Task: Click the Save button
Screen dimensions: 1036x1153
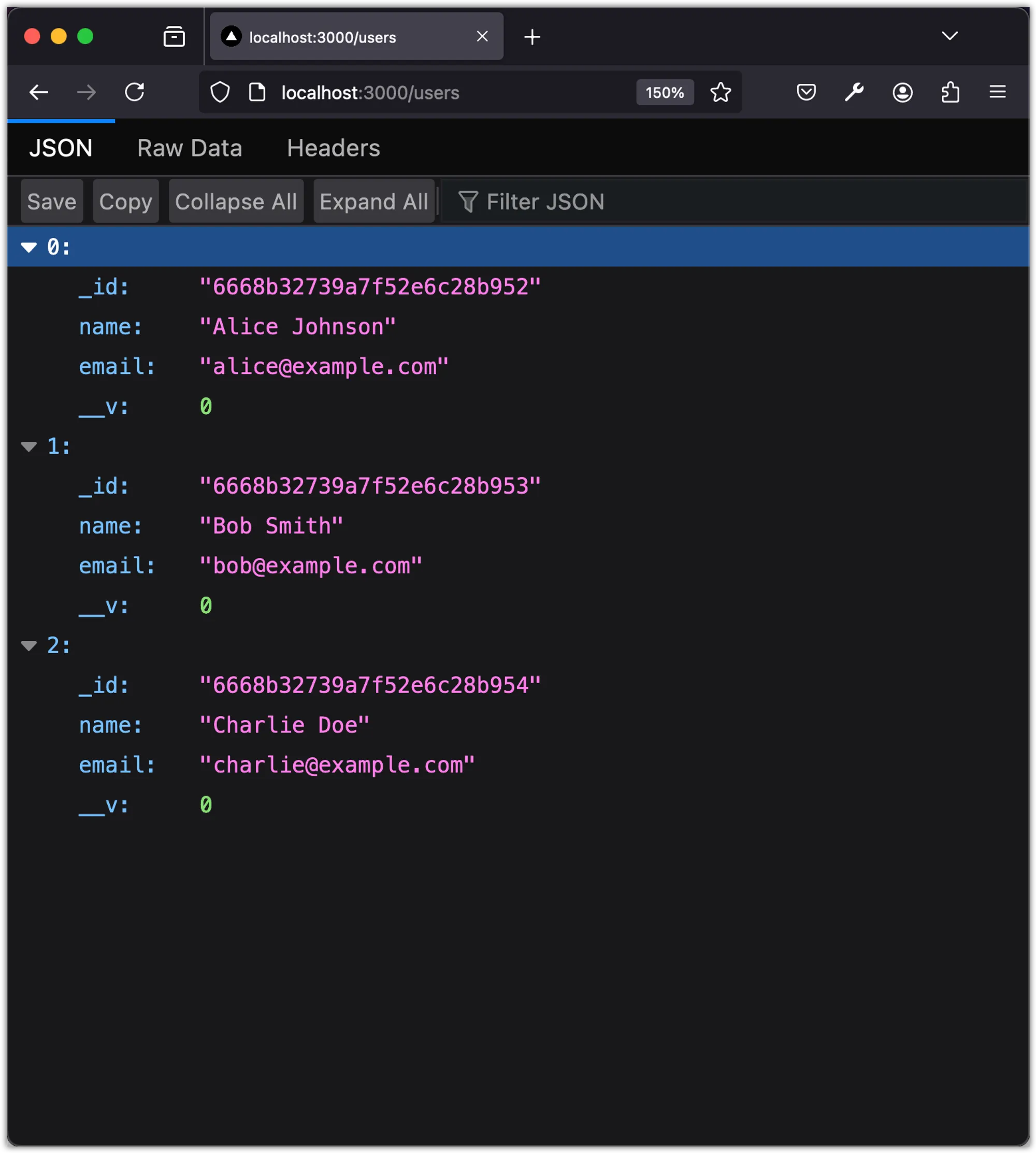Action: pyautogui.click(x=52, y=201)
